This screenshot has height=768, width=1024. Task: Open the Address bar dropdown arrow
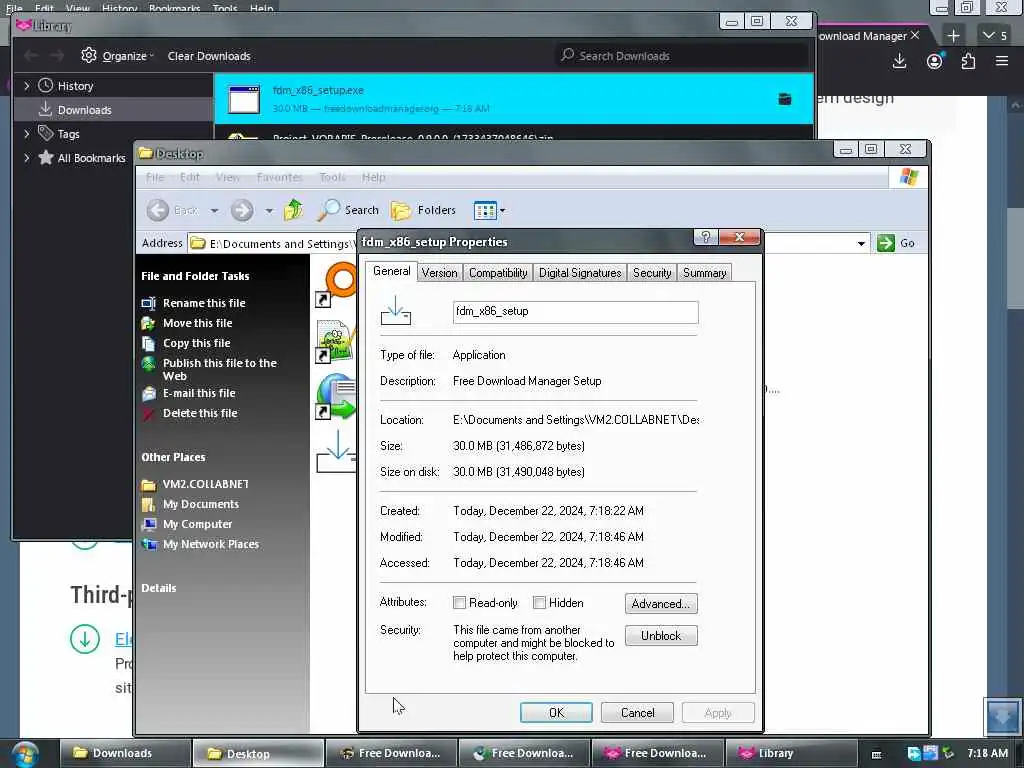tap(861, 244)
